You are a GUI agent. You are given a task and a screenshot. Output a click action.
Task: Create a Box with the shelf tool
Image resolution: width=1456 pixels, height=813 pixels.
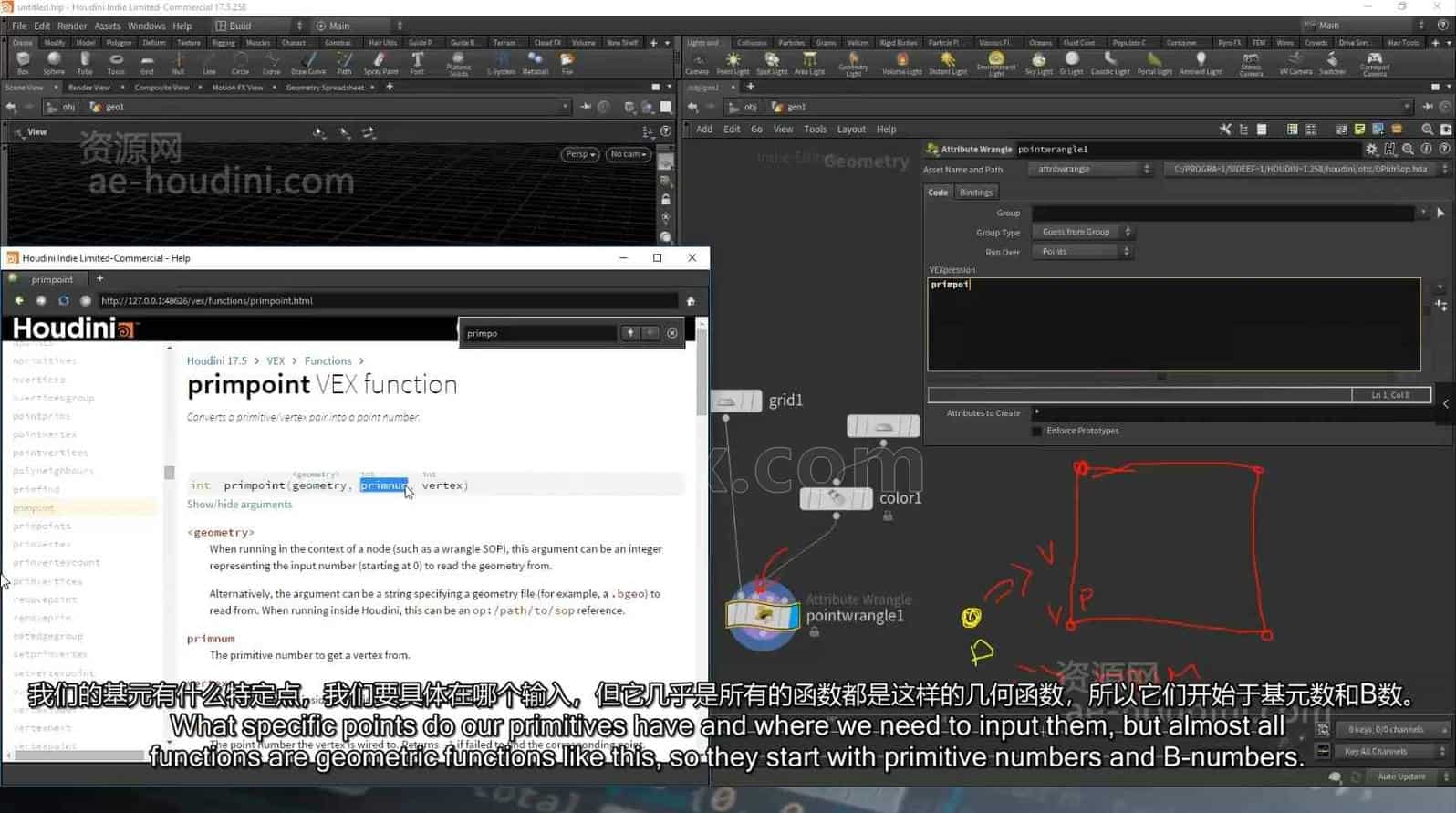tap(23, 63)
